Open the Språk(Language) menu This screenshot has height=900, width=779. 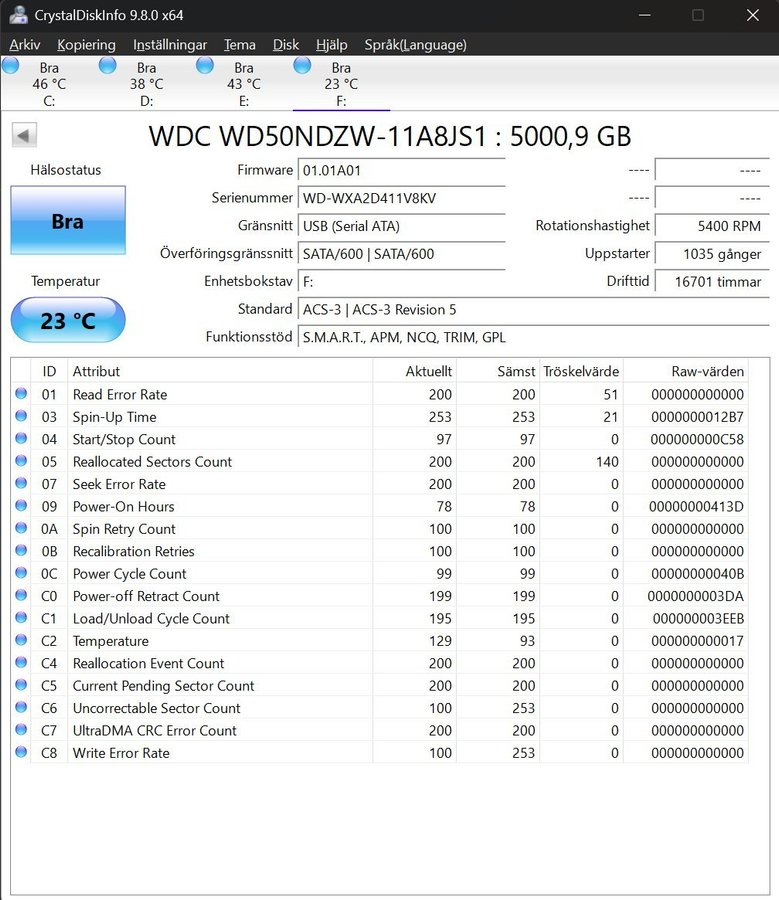pos(415,45)
